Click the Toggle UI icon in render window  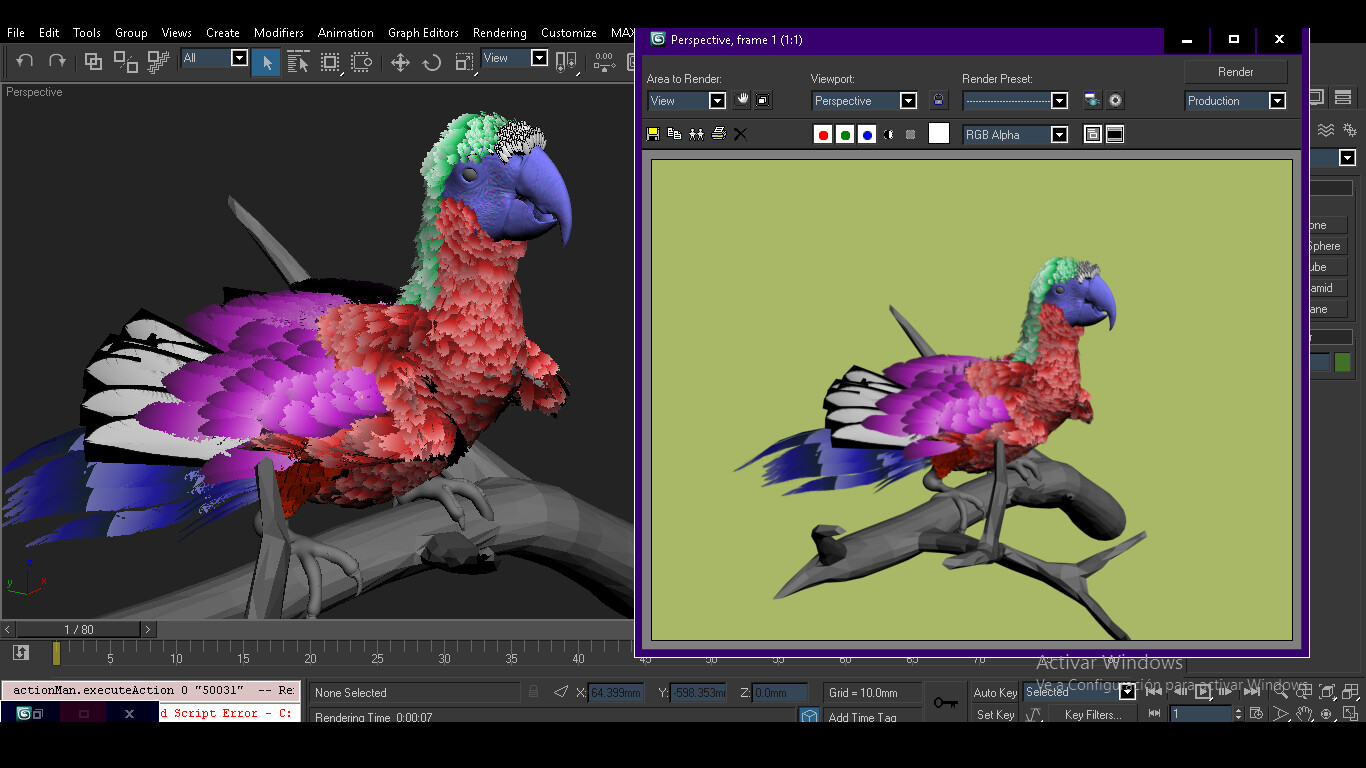click(x=1115, y=135)
